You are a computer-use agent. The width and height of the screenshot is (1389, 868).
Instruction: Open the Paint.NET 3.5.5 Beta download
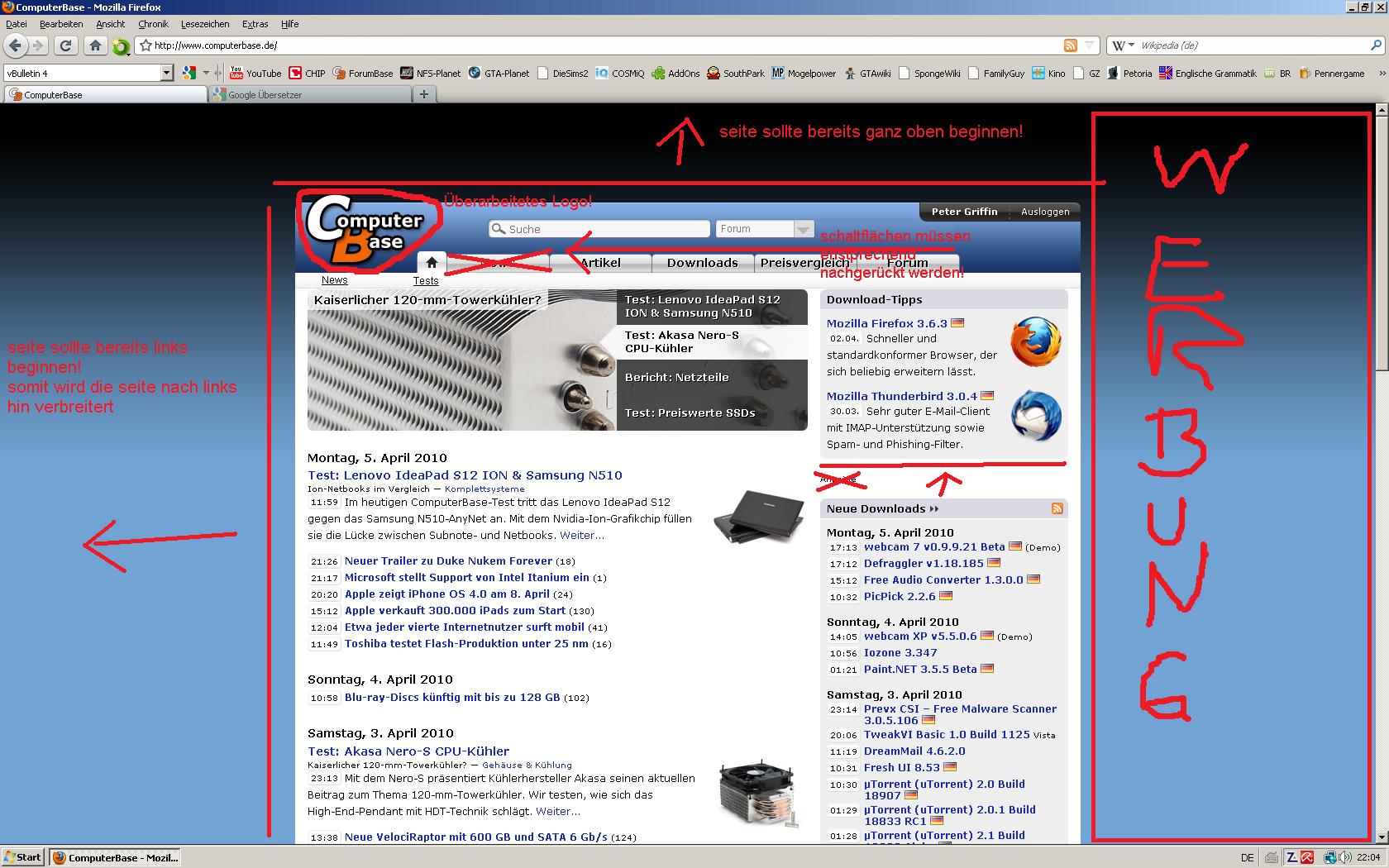(x=920, y=670)
